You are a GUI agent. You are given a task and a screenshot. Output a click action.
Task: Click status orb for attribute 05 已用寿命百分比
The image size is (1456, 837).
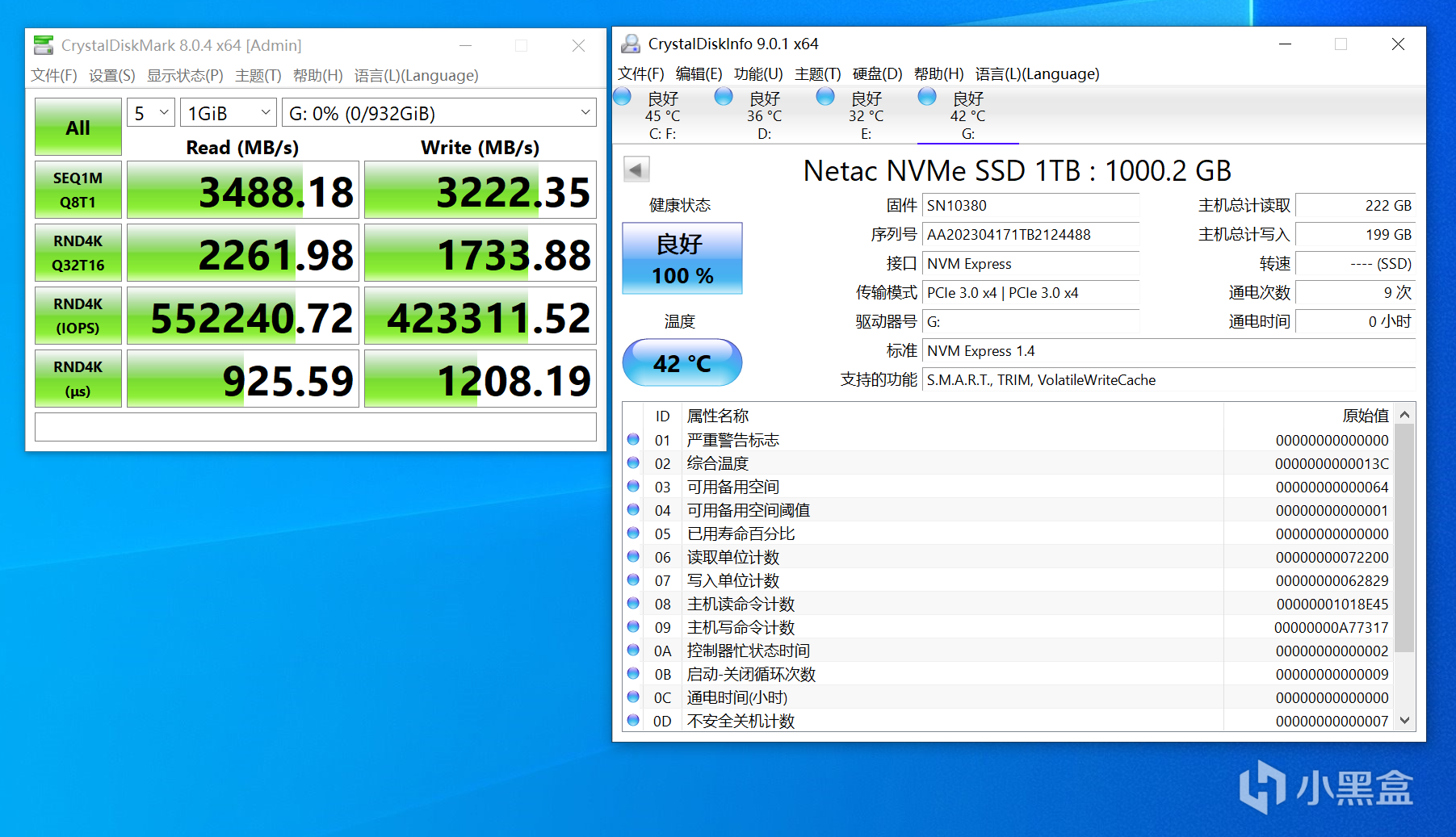634,534
